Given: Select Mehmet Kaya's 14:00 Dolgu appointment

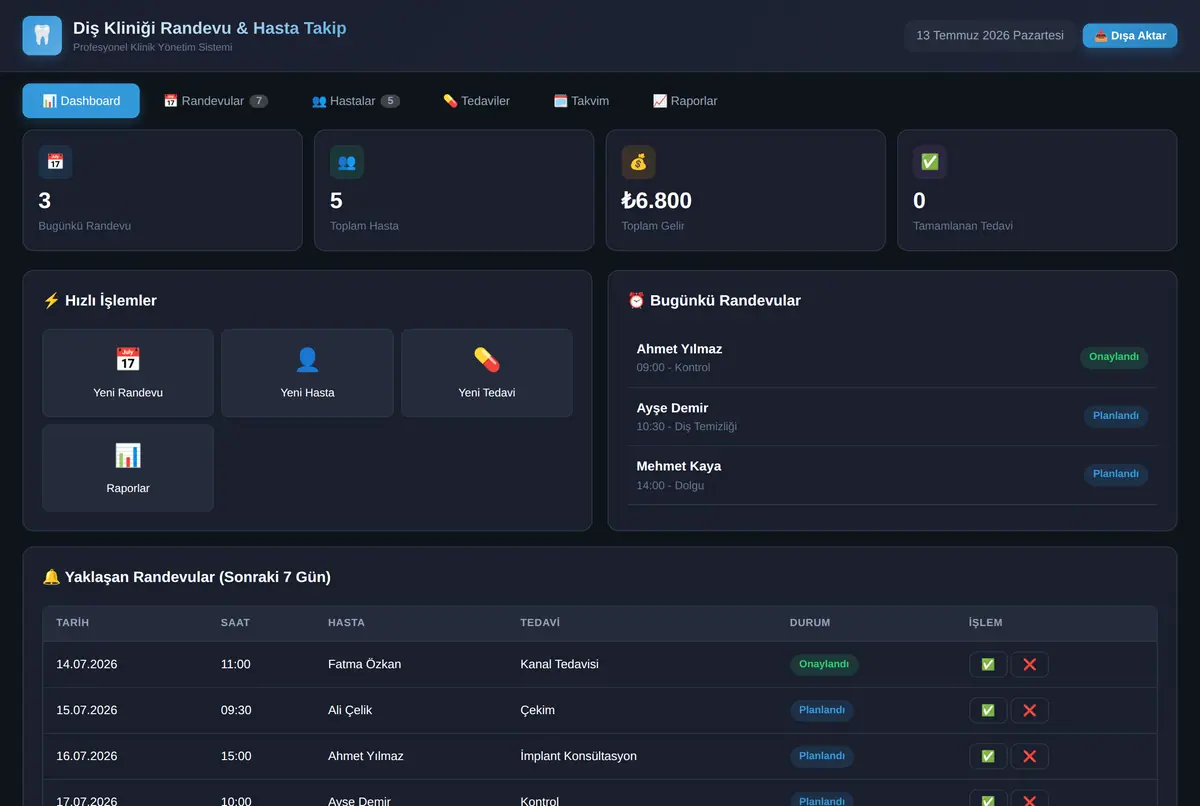Looking at the screenshot, I should (x=892, y=475).
